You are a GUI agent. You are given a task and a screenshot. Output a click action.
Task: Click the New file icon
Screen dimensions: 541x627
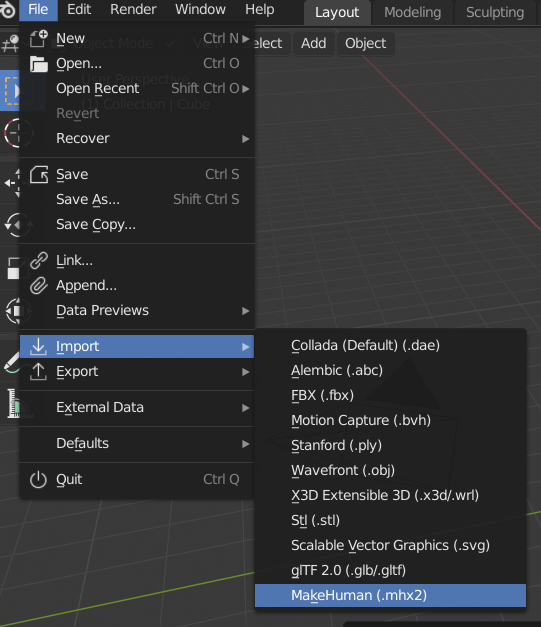[x=38, y=39]
